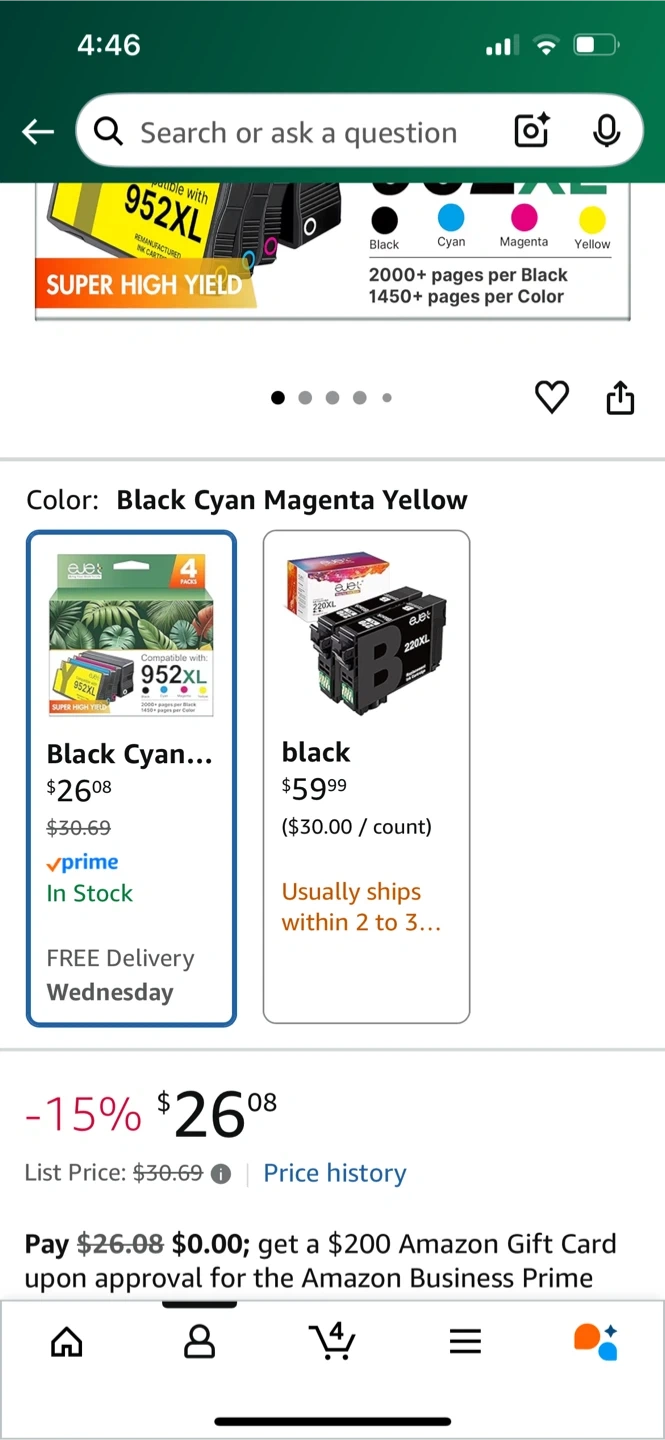Screen dimensions: 665x1440
Task: Add item to wish list heart
Action: click(551, 397)
